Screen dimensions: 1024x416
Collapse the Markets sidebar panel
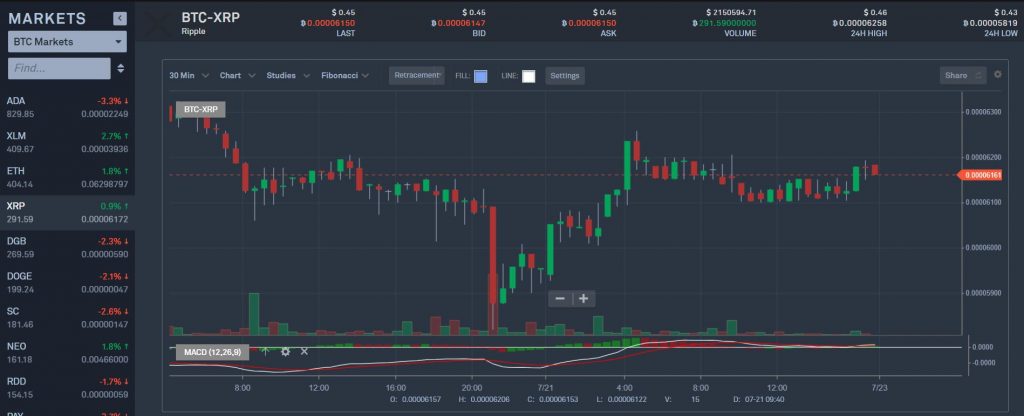[x=120, y=18]
